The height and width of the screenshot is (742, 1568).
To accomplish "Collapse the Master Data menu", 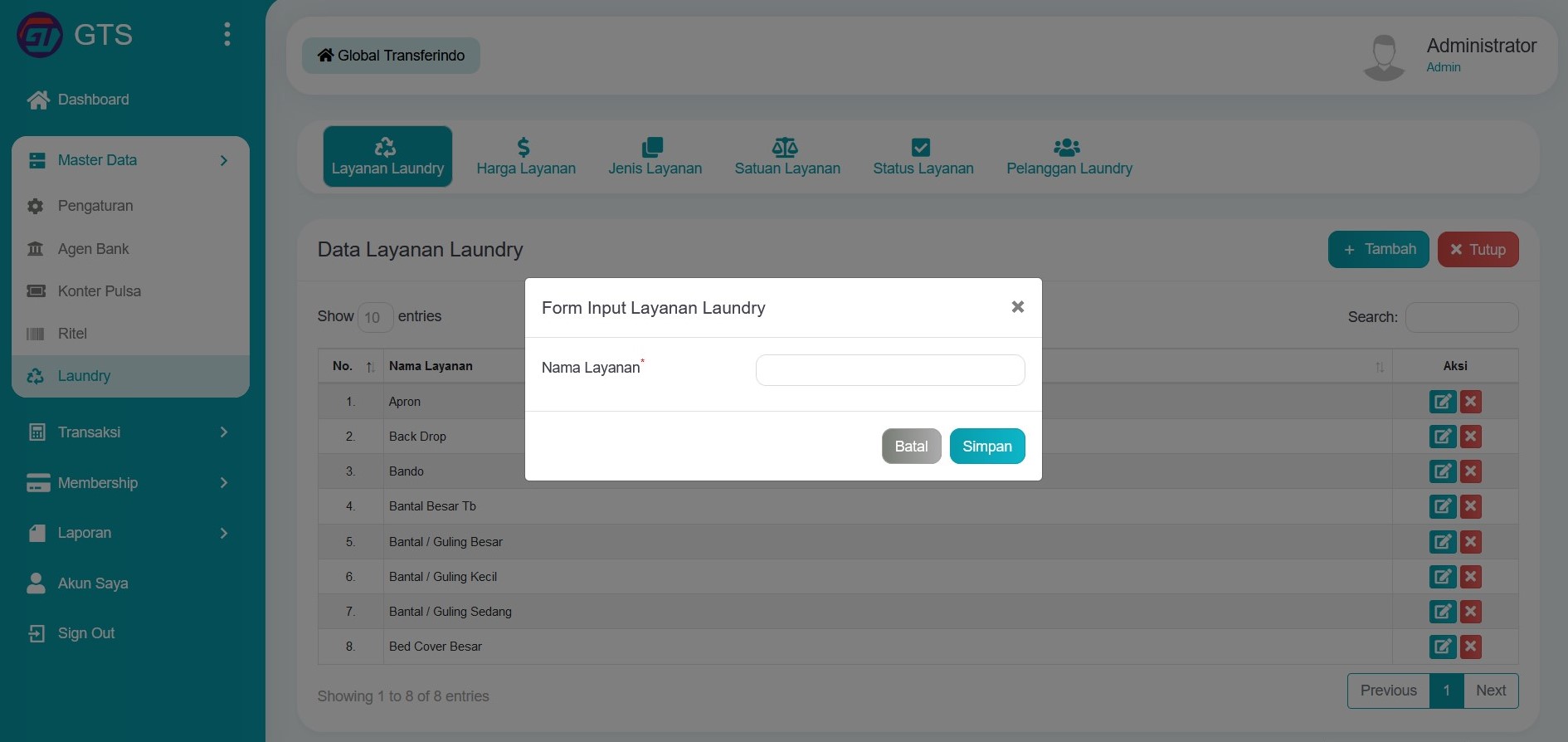I will click(x=130, y=160).
